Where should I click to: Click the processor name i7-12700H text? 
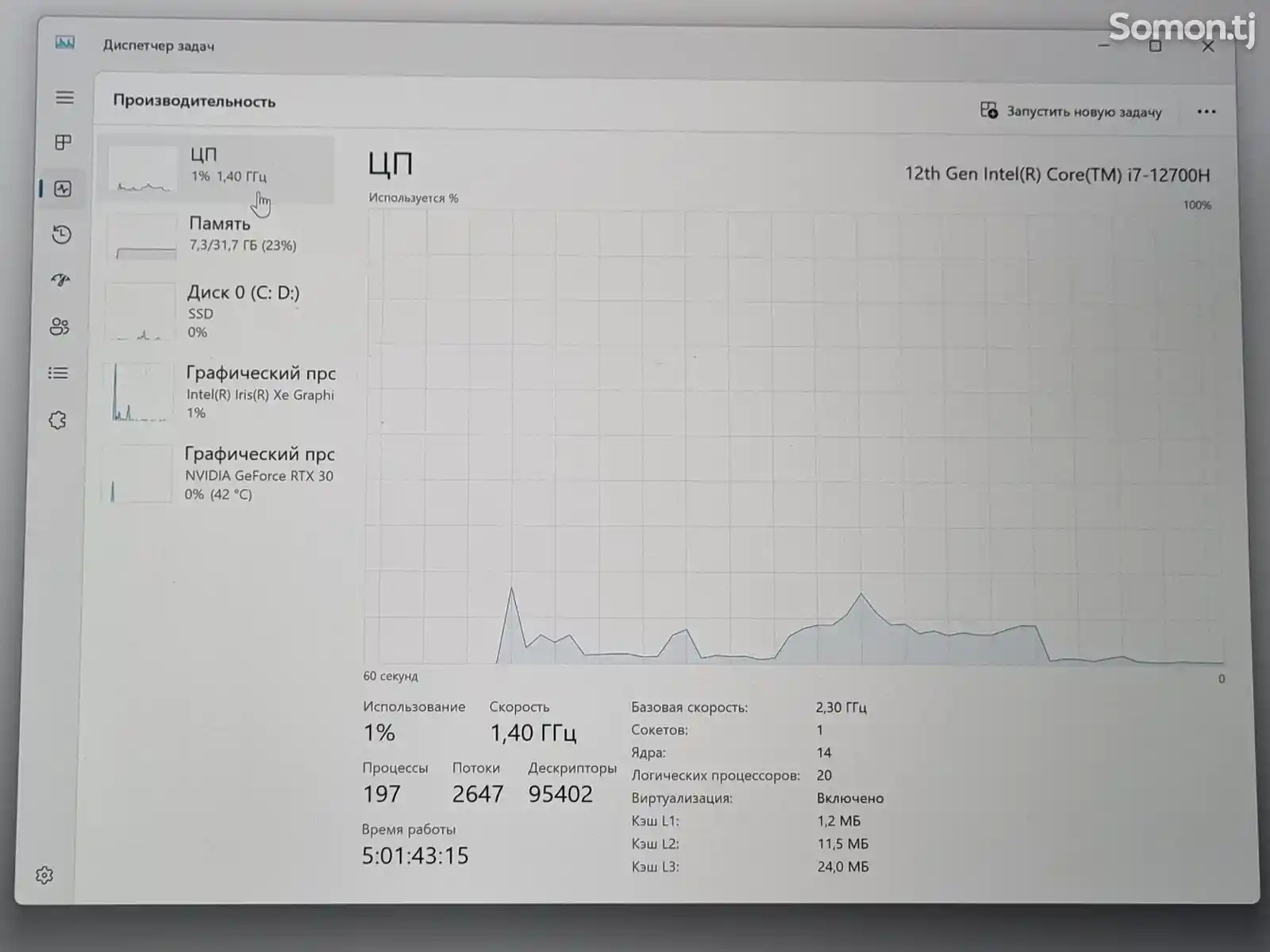[x=1057, y=175]
